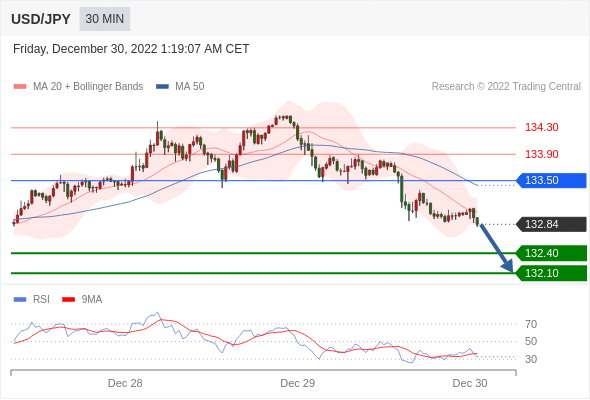The width and height of the screenshot is (590, 400).
Task: Click the MA 50 legend label
Action: point(190,87)
